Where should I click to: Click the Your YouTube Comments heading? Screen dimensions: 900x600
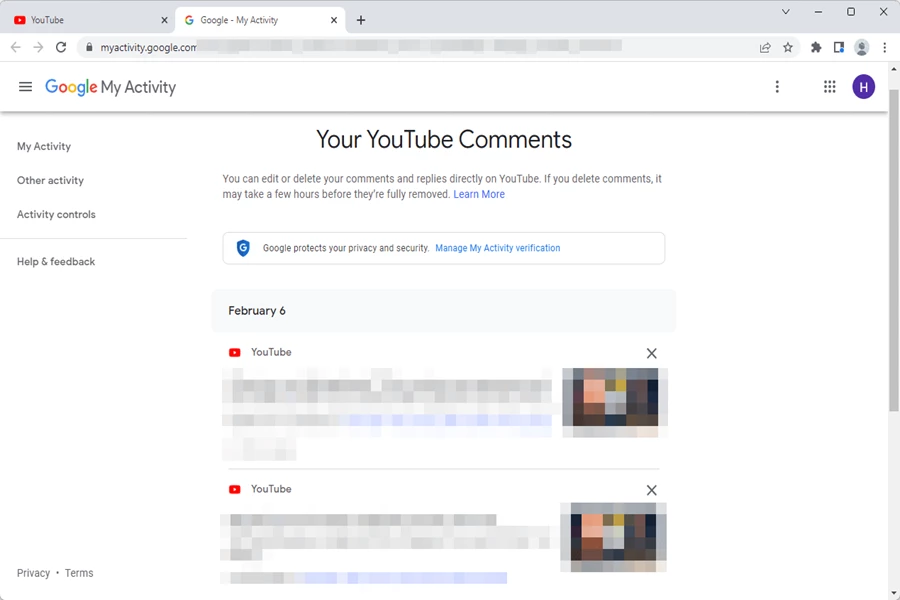[444, 140]
